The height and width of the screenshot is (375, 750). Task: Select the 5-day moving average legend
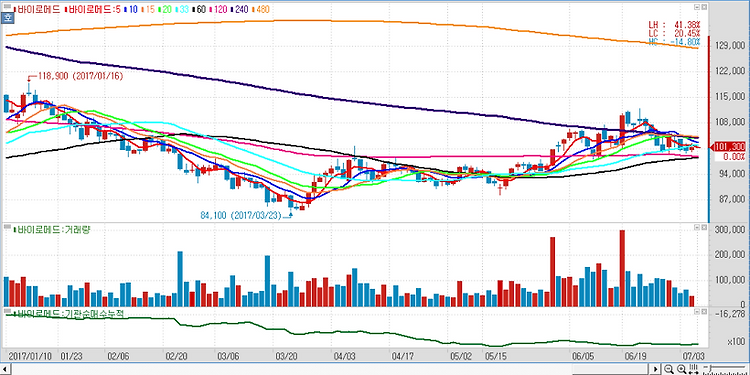(93, 9)
